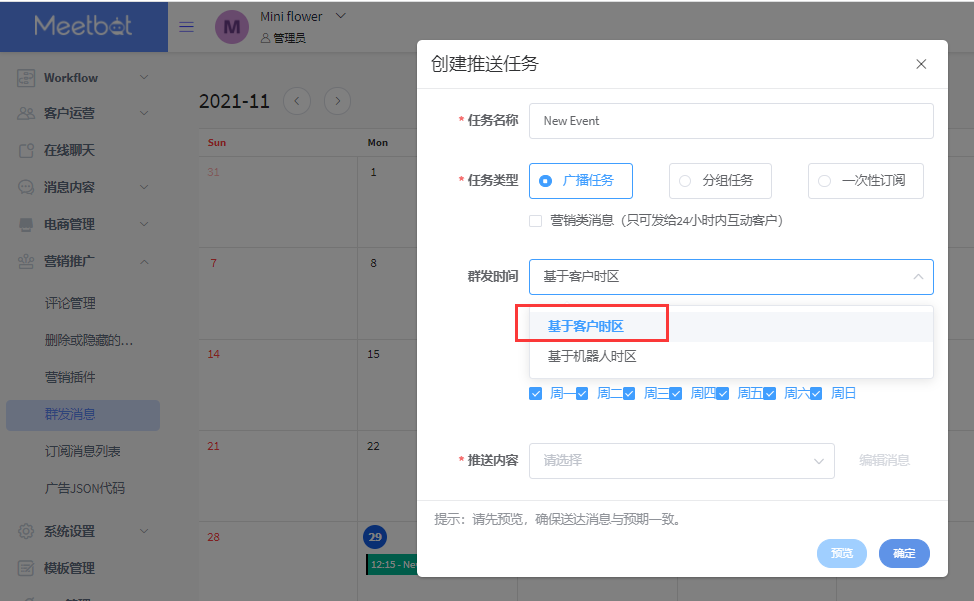Click the Workflow sidebar icon
974x601 pixels.
tap(26, 78)
